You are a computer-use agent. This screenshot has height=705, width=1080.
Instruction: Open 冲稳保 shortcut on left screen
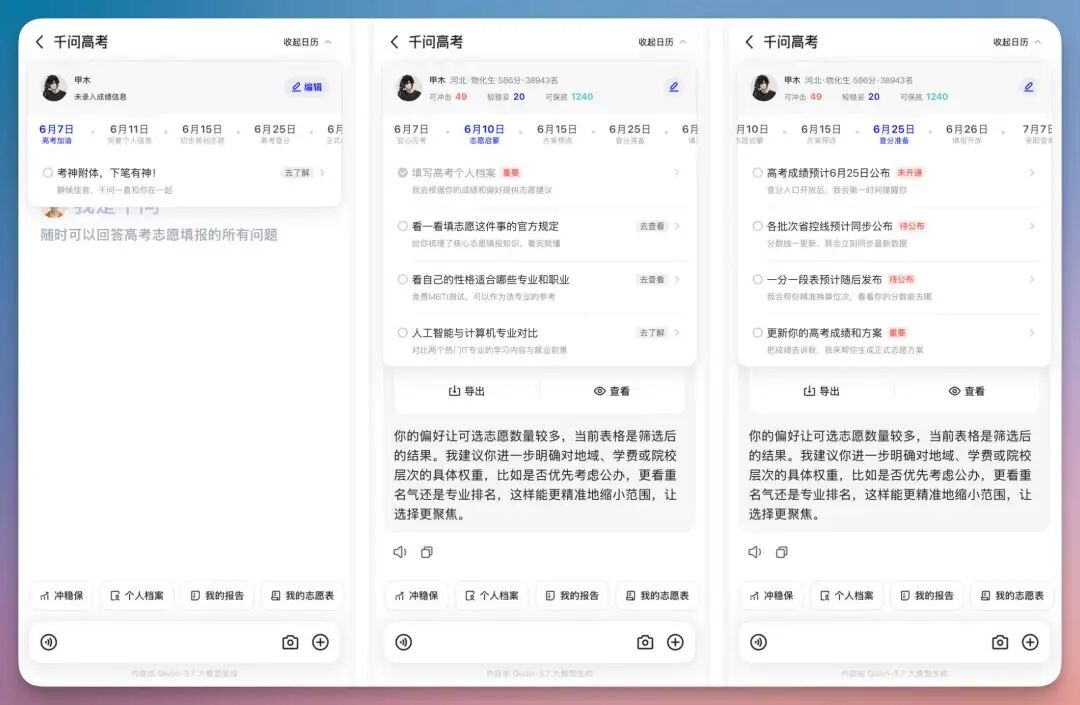pos(61,596)
